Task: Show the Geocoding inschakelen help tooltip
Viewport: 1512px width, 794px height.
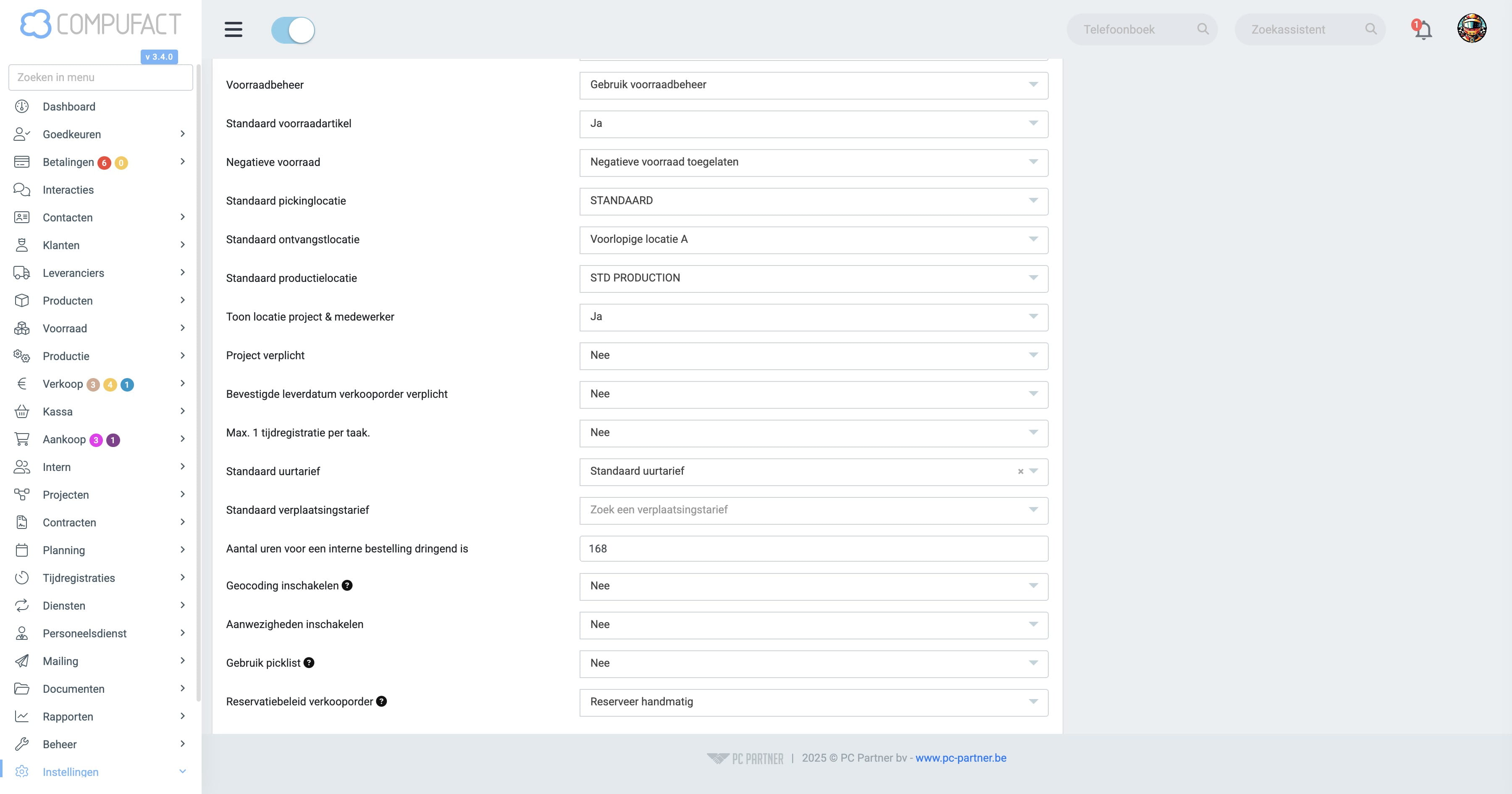Action: pyautogui.click(x=347, y=586)
